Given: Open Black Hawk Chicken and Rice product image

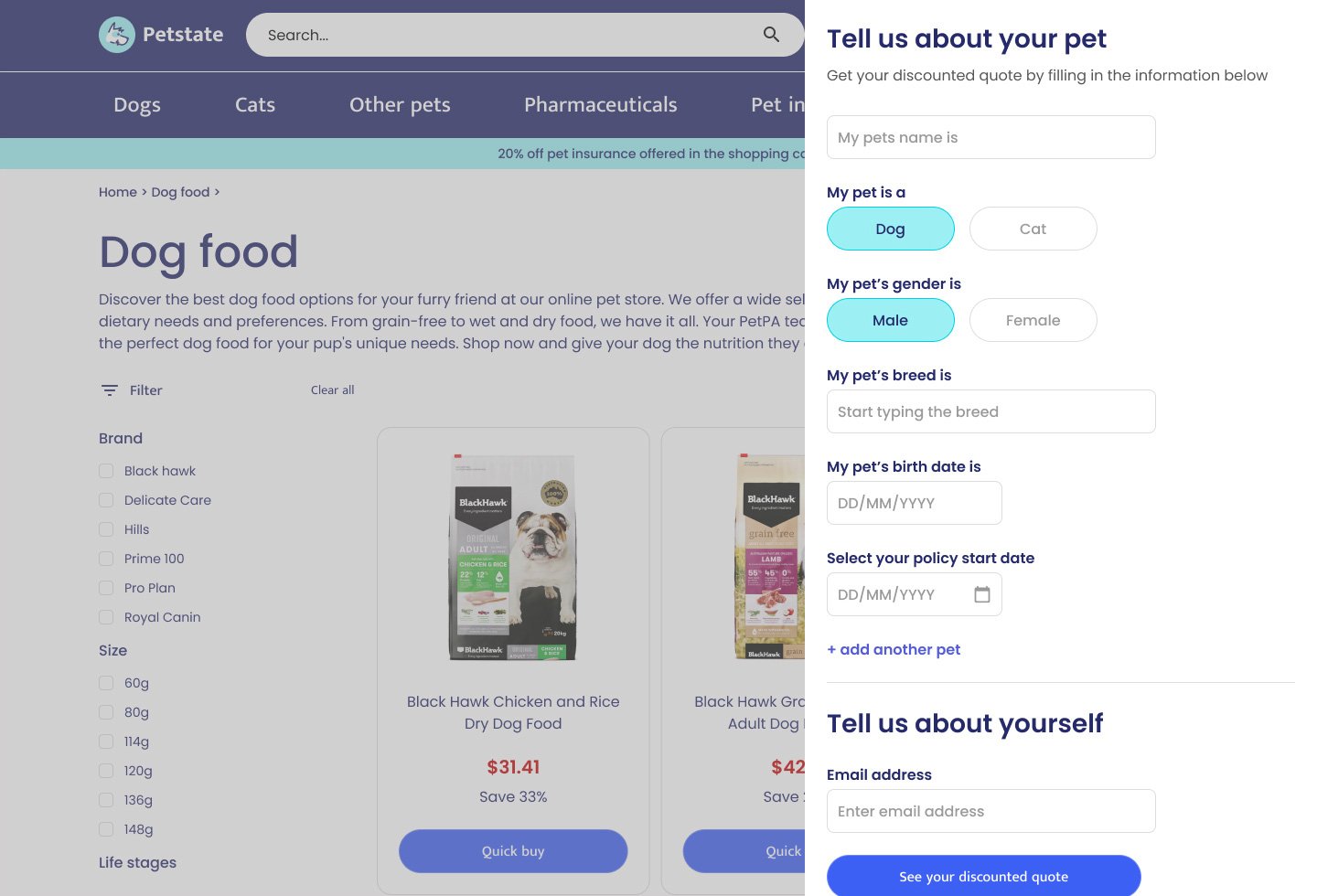Looking at the screenshot, I should (x=513, y=557).
